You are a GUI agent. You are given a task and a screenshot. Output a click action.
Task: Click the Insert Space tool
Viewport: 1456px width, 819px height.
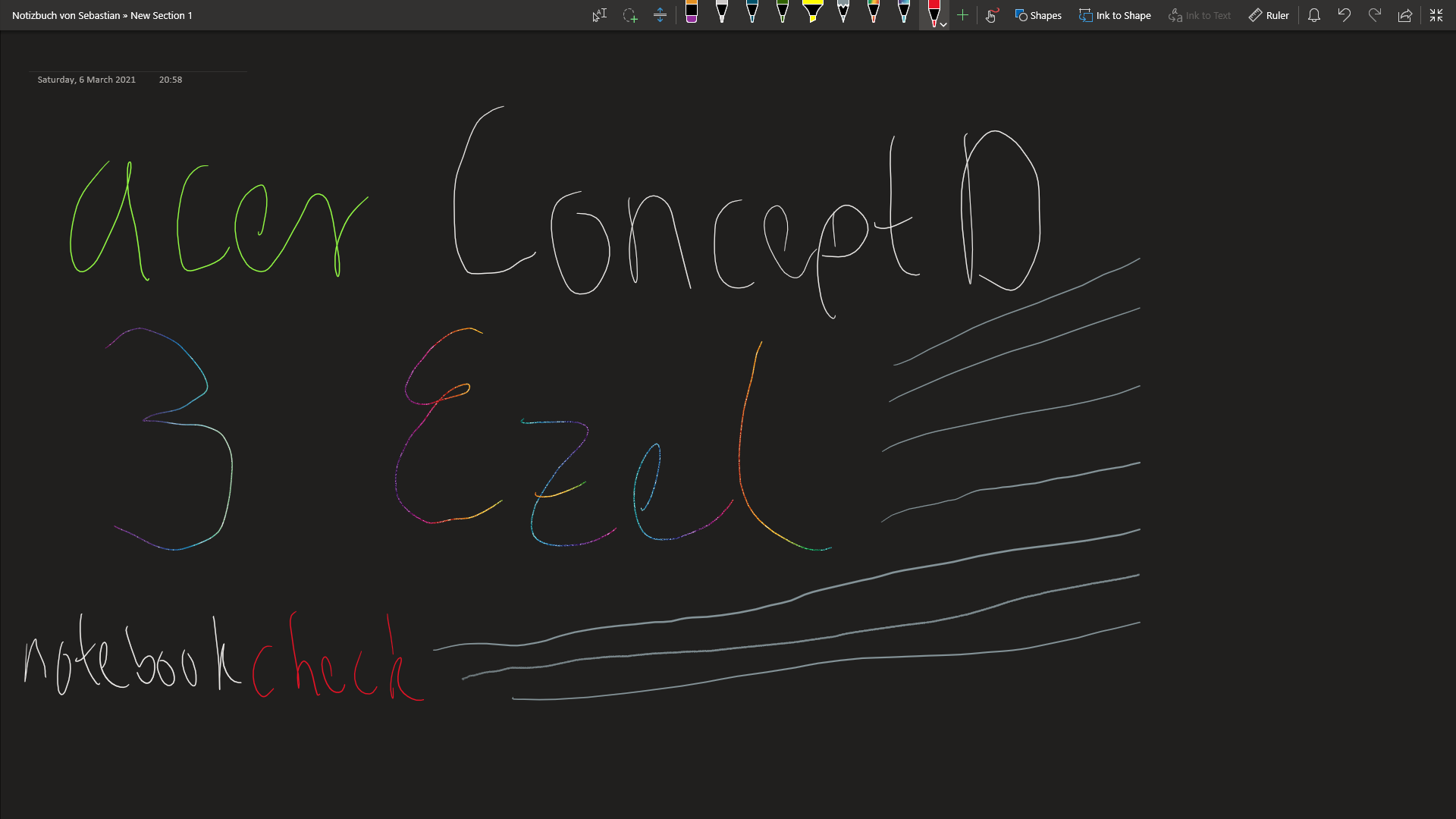[x=660, y=15]
